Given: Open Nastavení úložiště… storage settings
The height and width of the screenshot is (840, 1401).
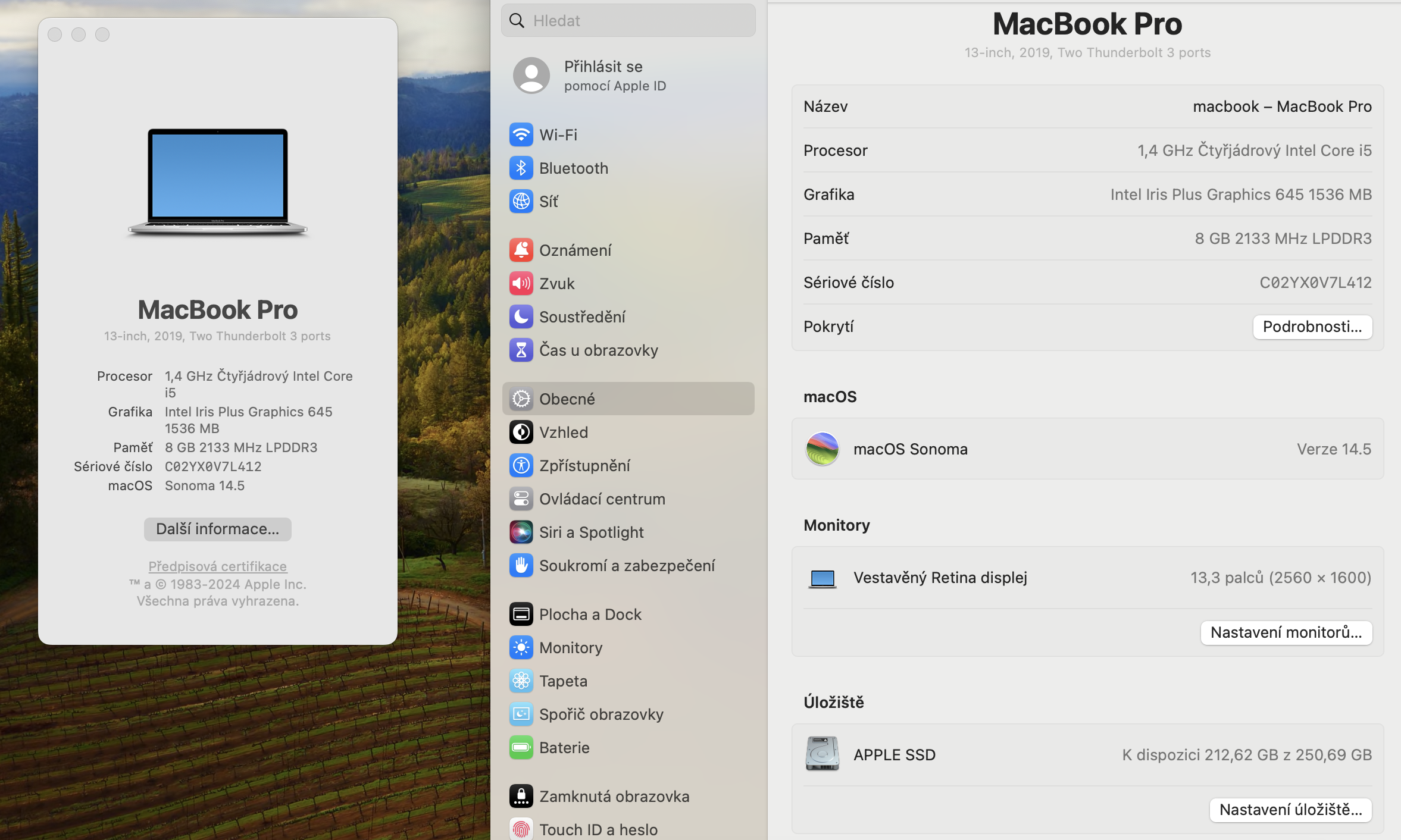Looking at the screenshot, I should [x=1290, y=810].
